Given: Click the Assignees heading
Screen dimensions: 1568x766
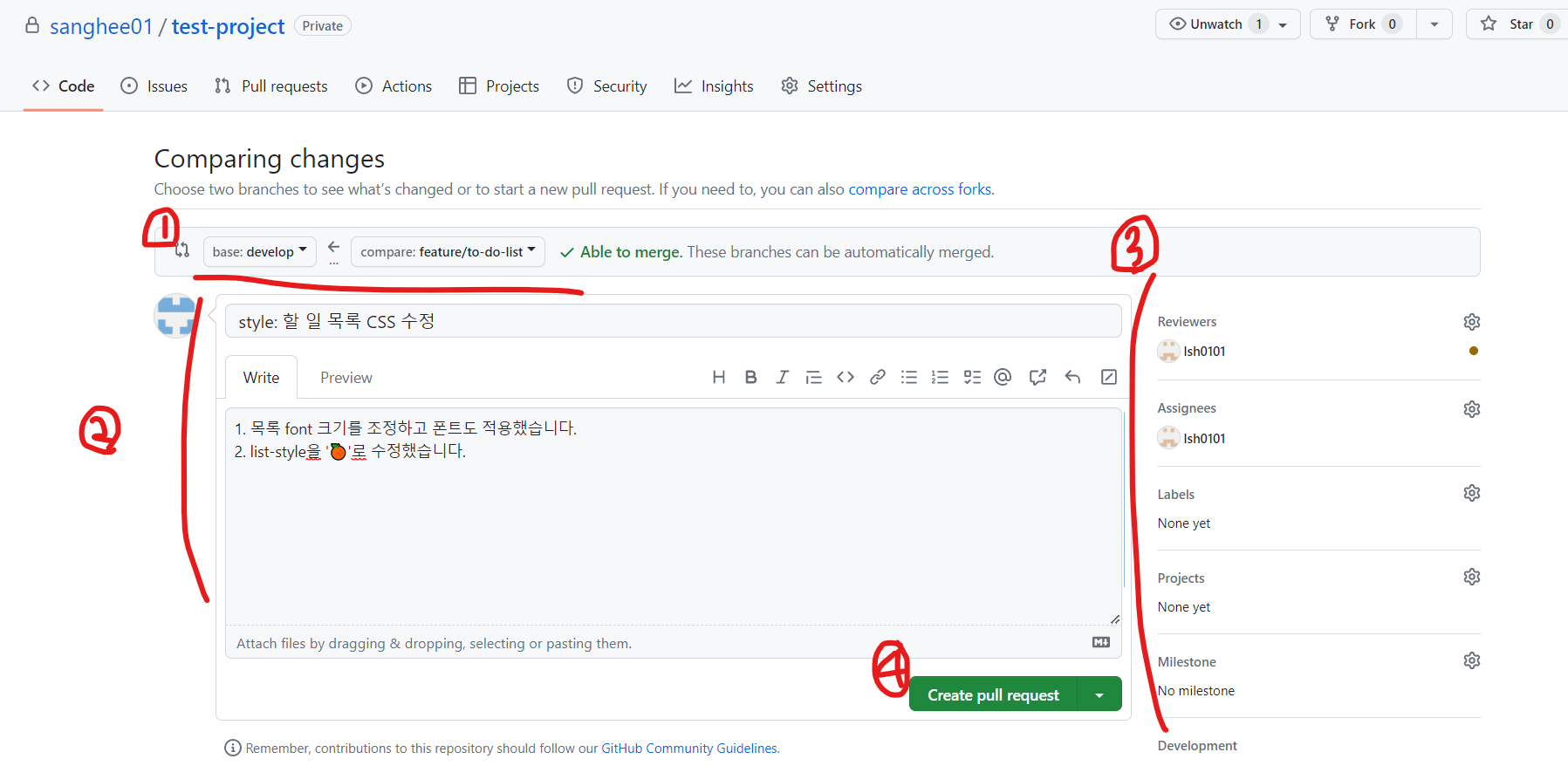Looking at the screenshot, I should click(1187, 408).
